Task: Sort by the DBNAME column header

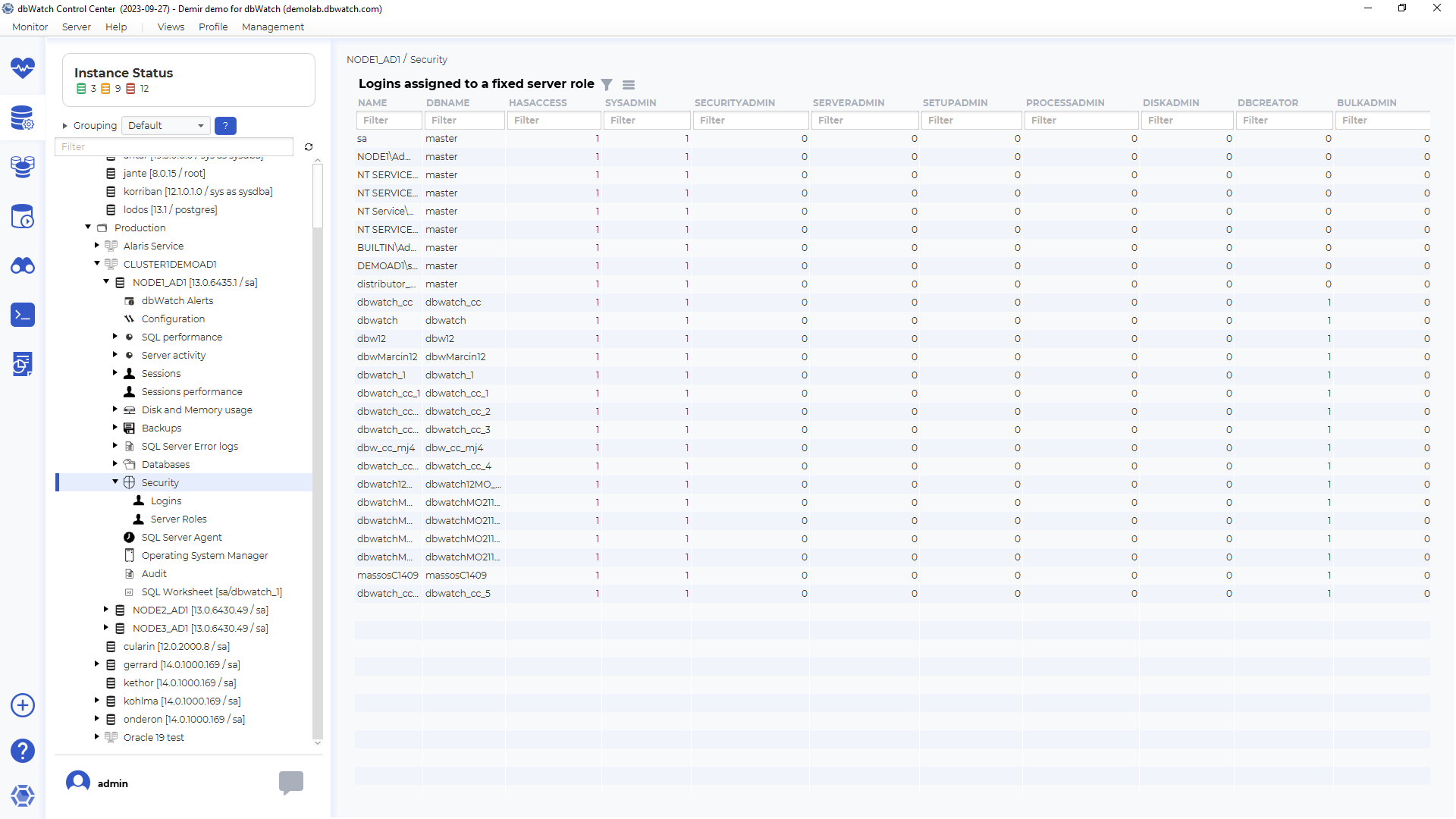Action: coord(448,103)
